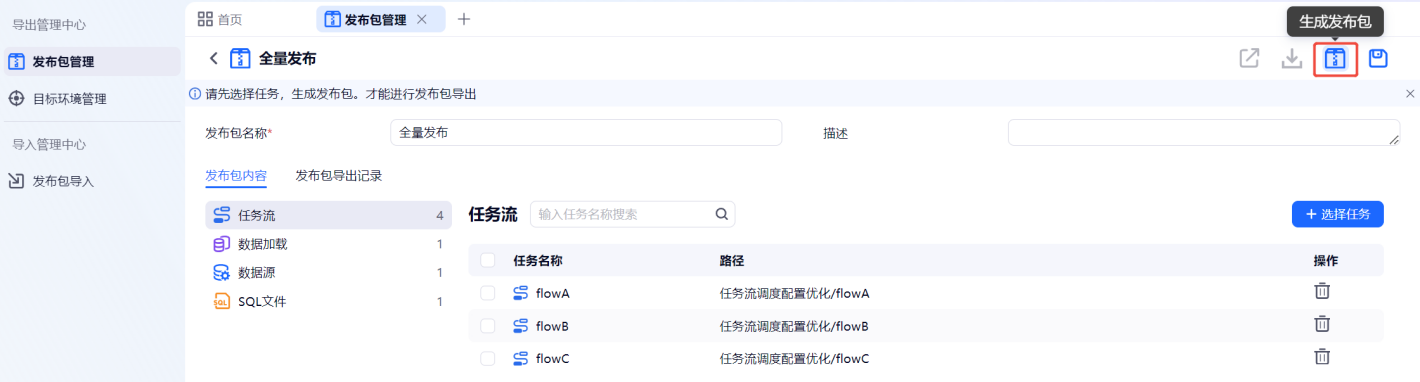Image resolution: width=1420 pixels, height=382 pixels.
Task: Click the 路径 column header
Action: (731, 261)
